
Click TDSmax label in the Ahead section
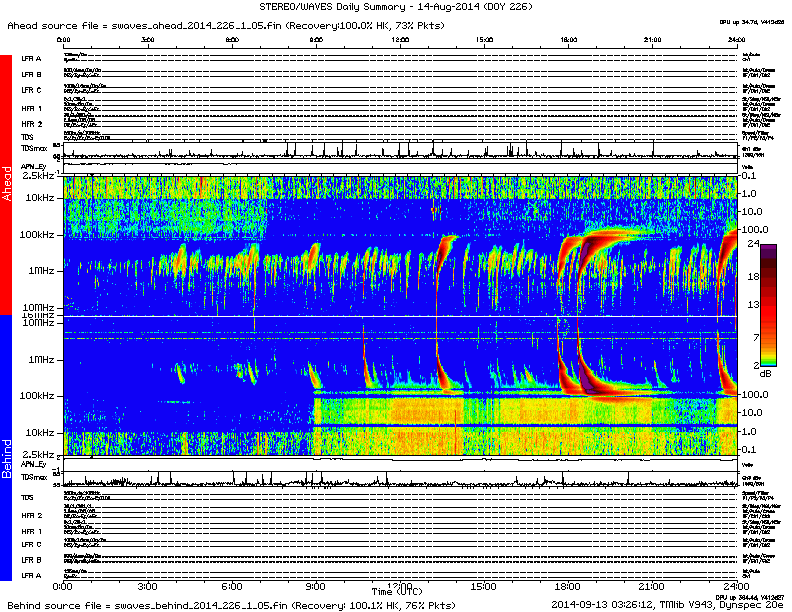click(x=34, y=148)
